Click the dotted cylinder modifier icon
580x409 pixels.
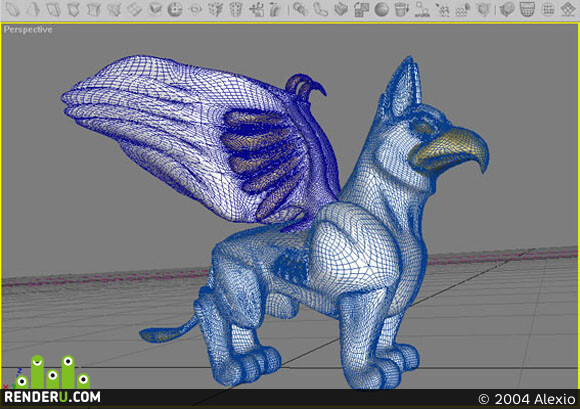236,9
